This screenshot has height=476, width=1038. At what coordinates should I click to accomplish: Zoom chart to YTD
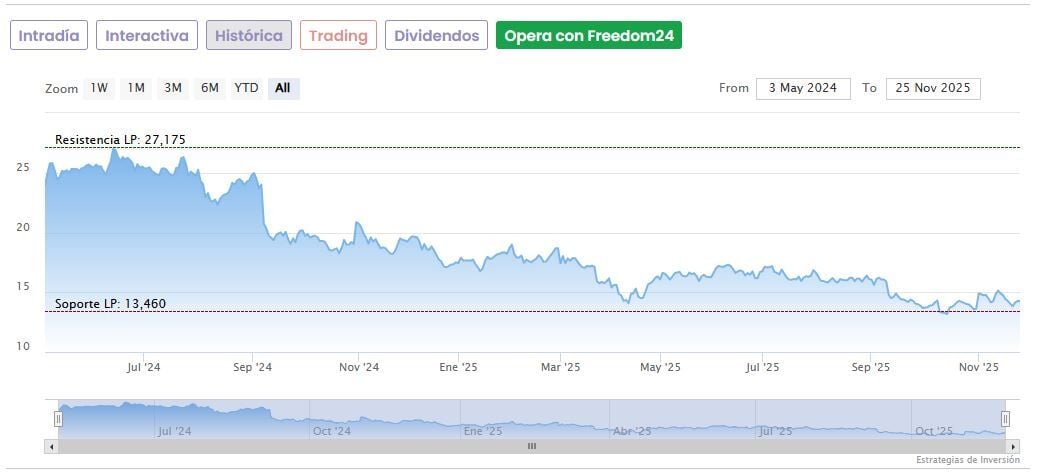[x=246, y=88]
